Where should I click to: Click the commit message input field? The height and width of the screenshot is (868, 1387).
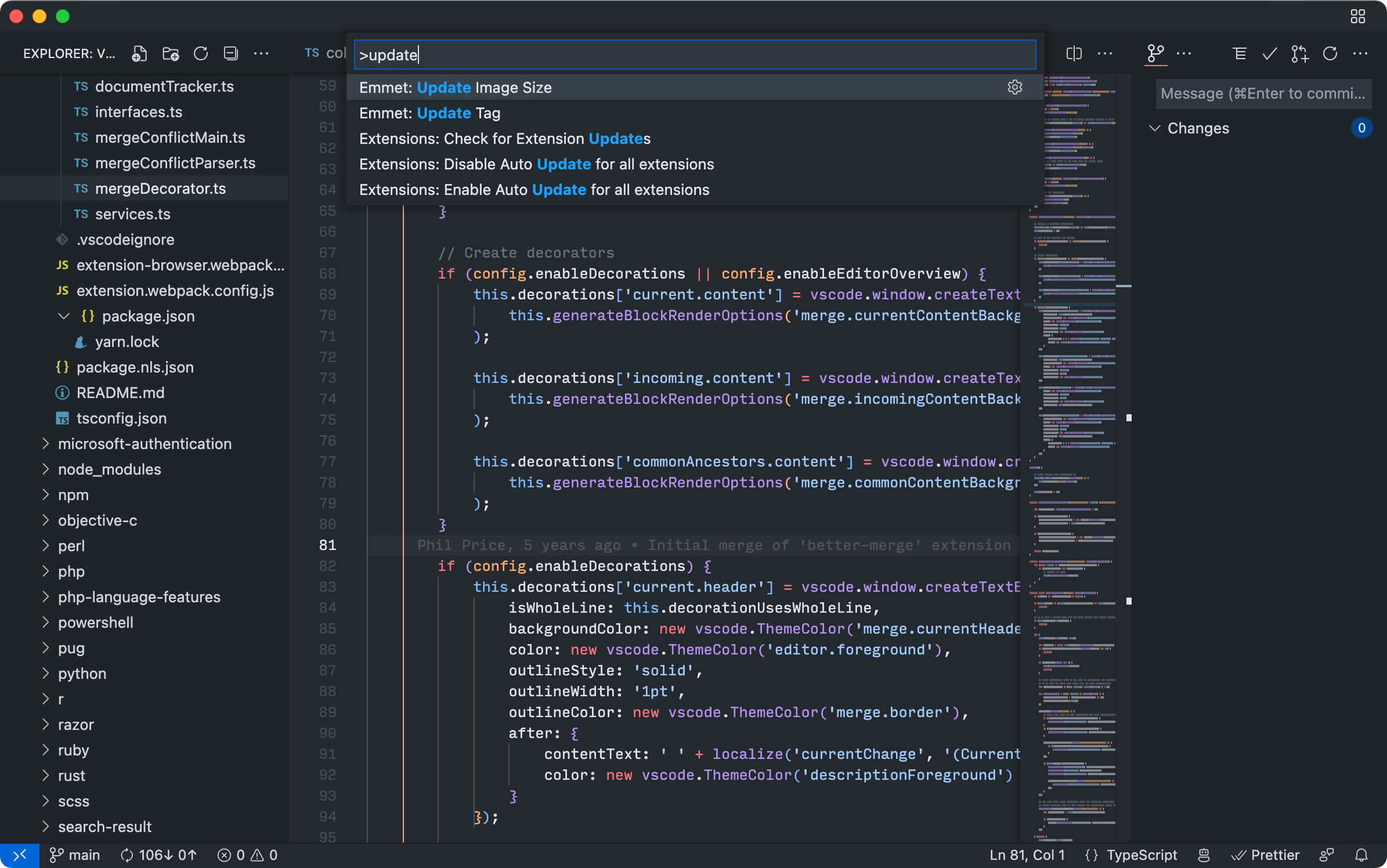1263,93
